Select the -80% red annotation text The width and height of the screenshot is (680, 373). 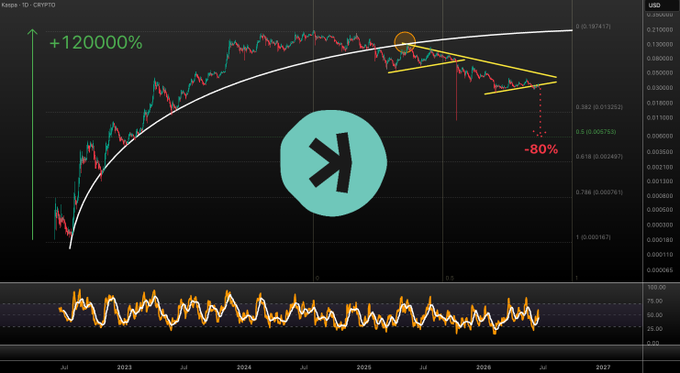[x=541, y=150]
